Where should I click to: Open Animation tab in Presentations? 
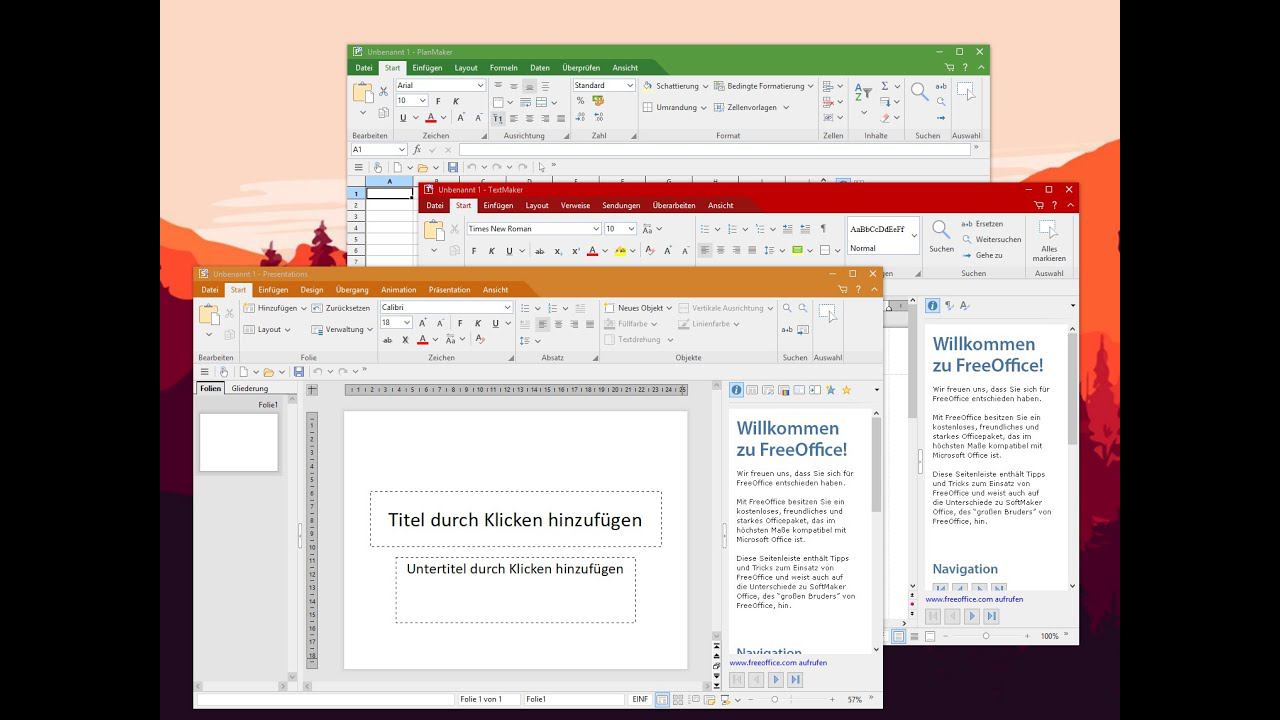(398, 290)
